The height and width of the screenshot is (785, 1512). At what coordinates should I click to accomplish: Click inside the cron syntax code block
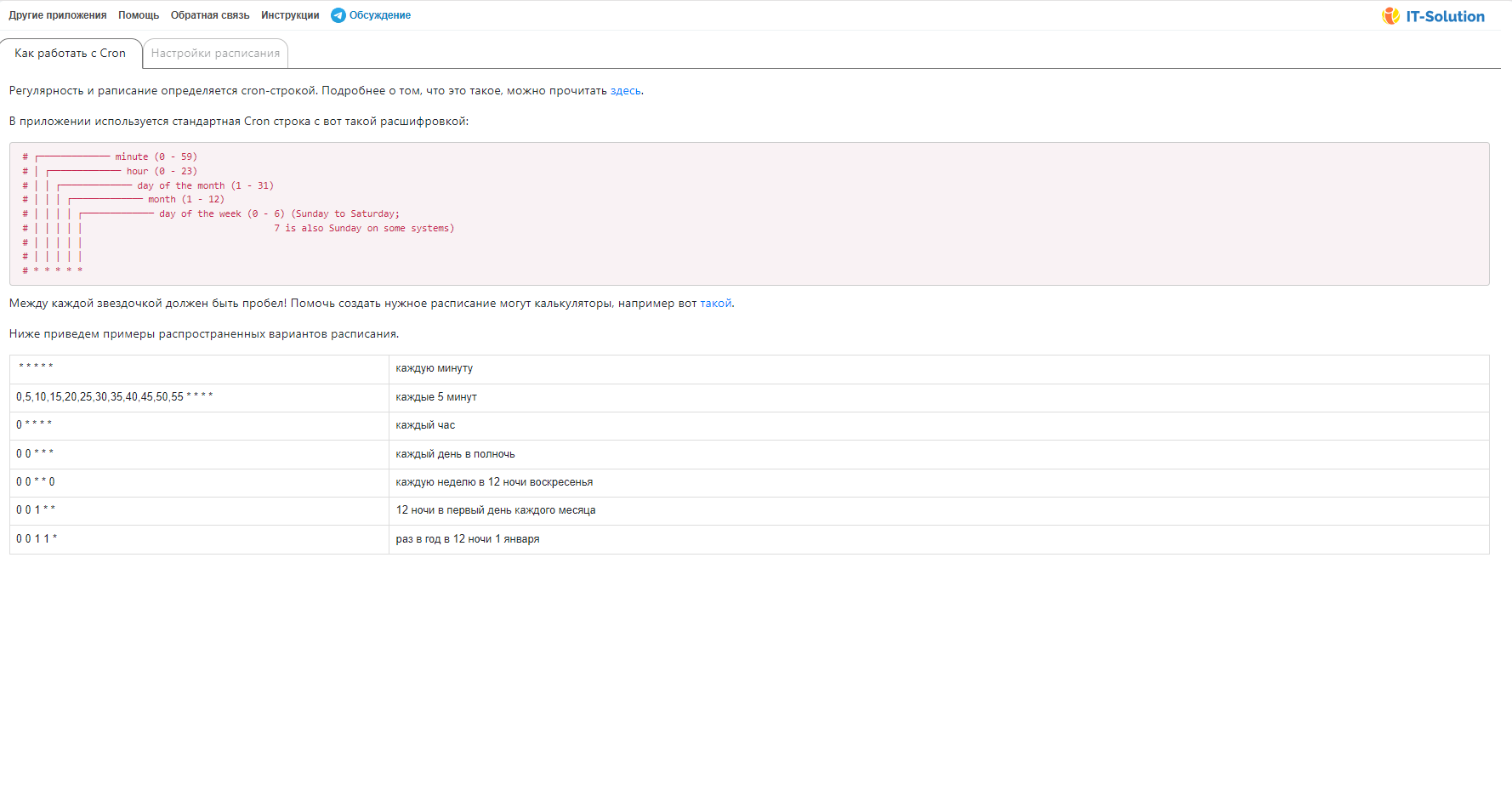tap(748, 213)
